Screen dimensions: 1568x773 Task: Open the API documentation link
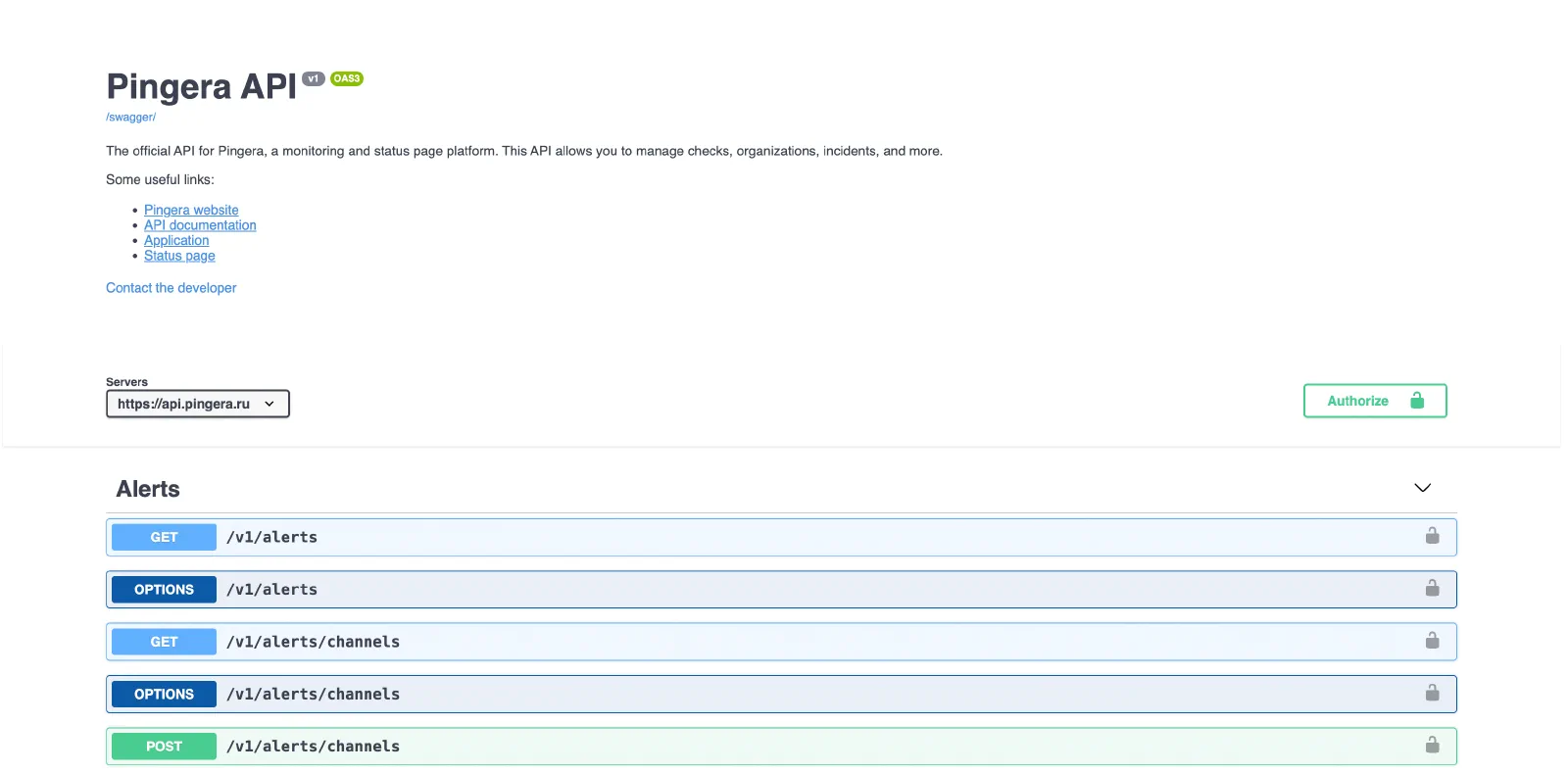point(200,225)
